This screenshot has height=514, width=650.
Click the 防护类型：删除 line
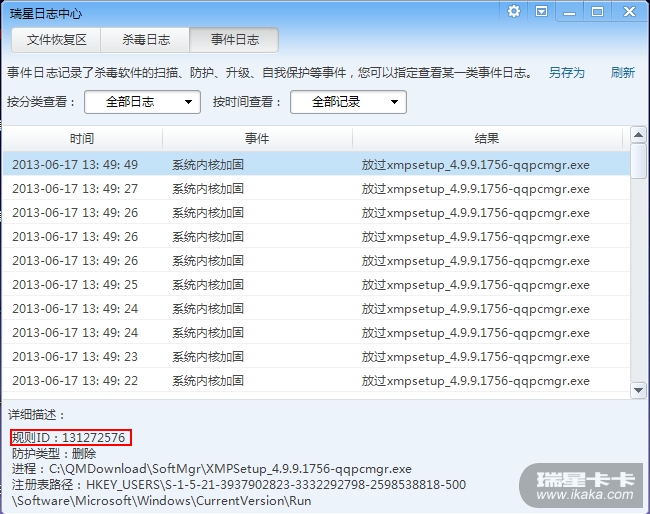(54, 453)
